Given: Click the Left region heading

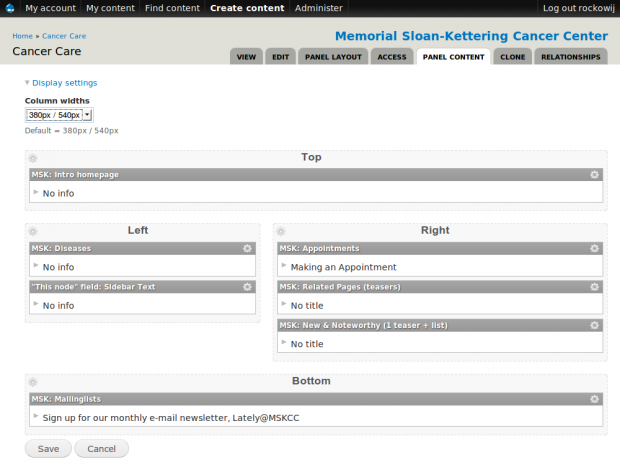Looking at the screenshot, I should (138, 230).
